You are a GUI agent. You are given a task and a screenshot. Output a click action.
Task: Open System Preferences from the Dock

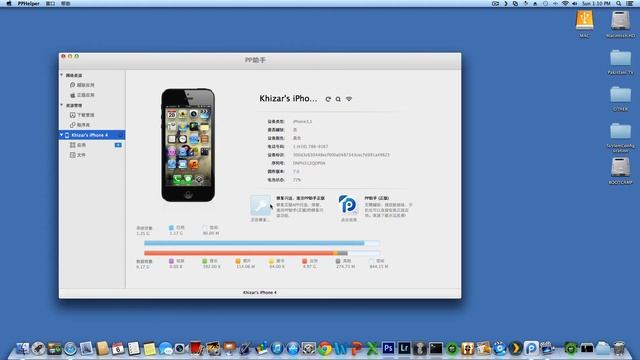coord(309,349)
